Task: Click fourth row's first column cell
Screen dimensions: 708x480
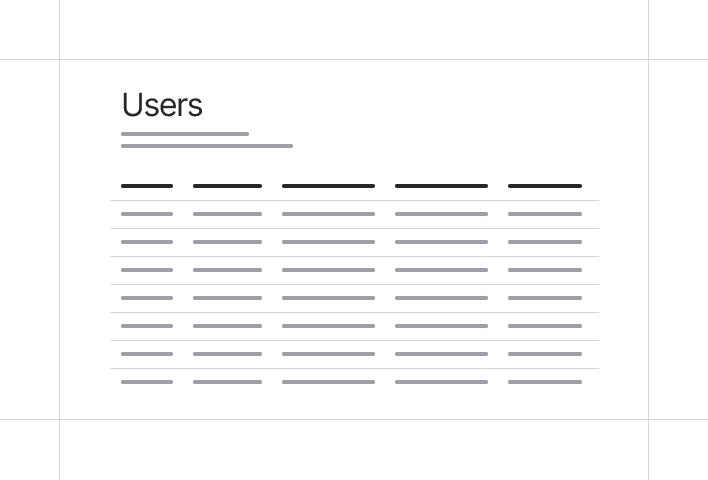Action: (x=147, y=298)
